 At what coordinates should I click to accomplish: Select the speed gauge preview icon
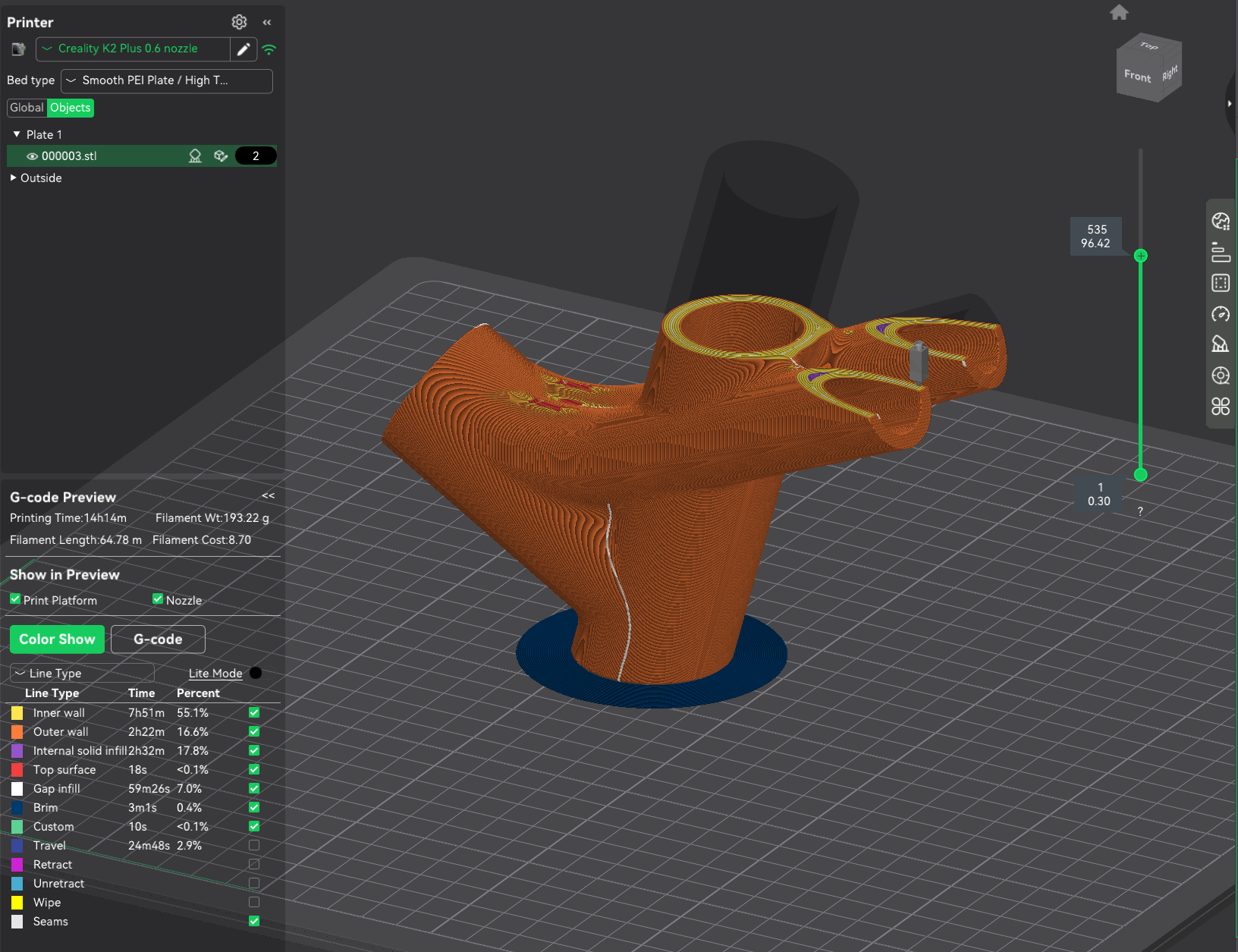coord(1221,313)
